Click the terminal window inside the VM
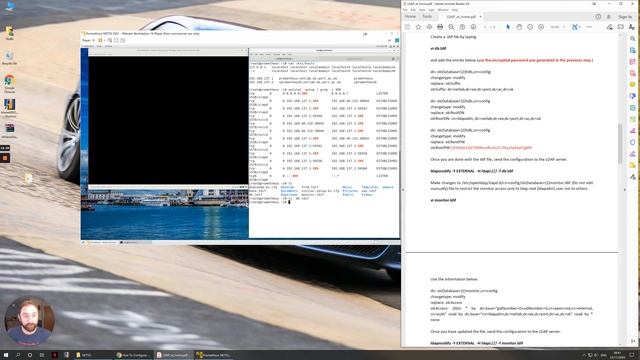 (x=324, y=143)
